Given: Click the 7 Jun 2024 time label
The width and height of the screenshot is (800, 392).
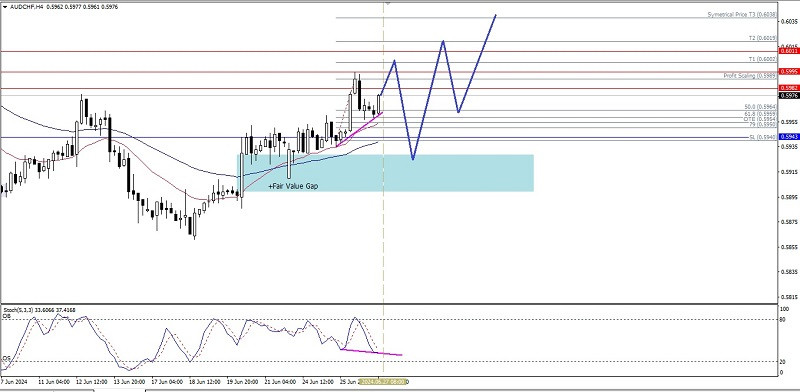Looking at the screenshot, I should coord(15,381).
